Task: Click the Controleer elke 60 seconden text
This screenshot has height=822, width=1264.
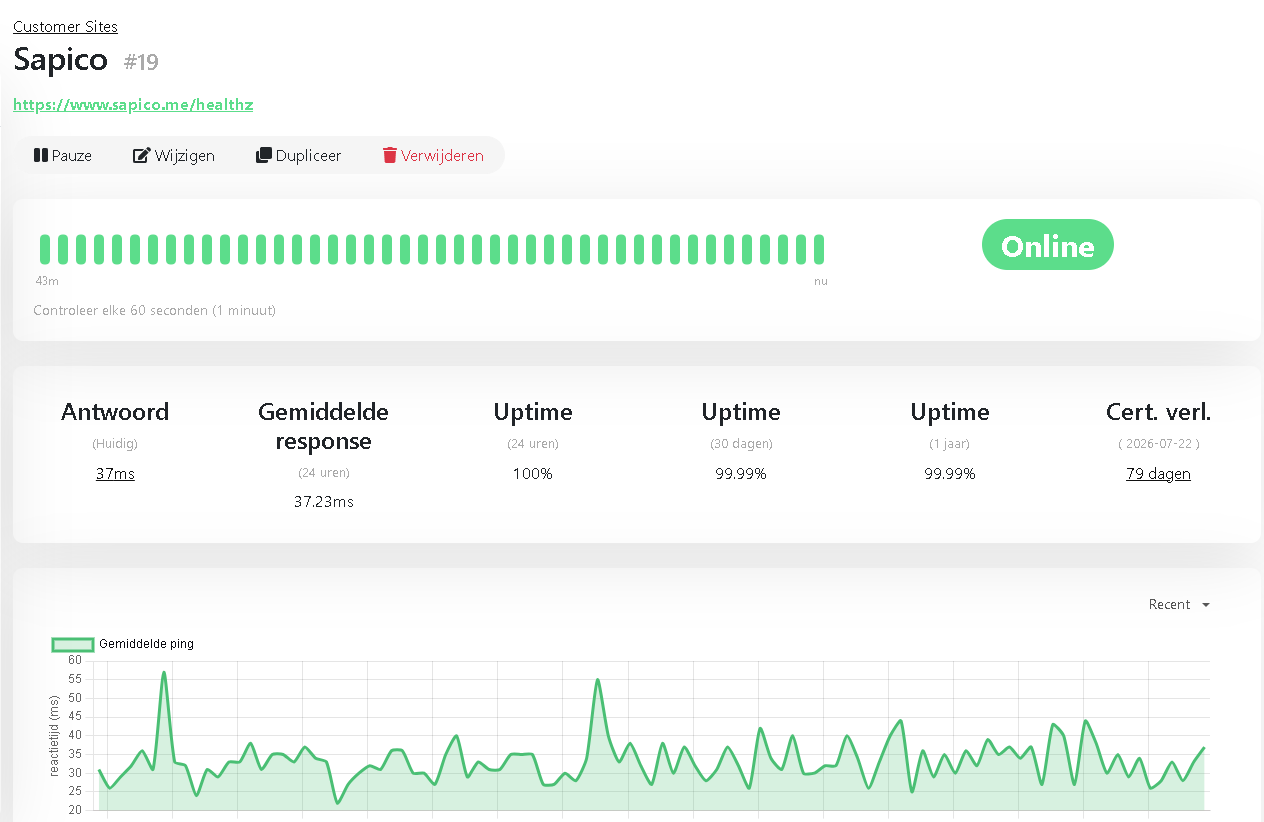Action: click(154, 310)
